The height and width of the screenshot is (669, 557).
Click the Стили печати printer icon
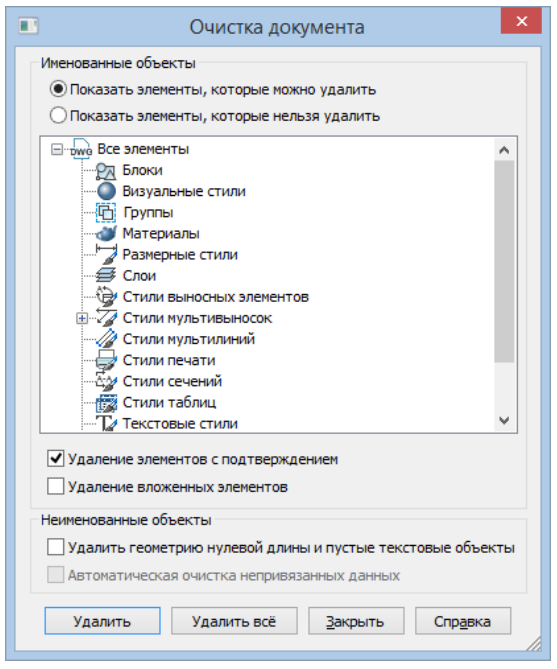pyautogui.click(x=106, y=360)
